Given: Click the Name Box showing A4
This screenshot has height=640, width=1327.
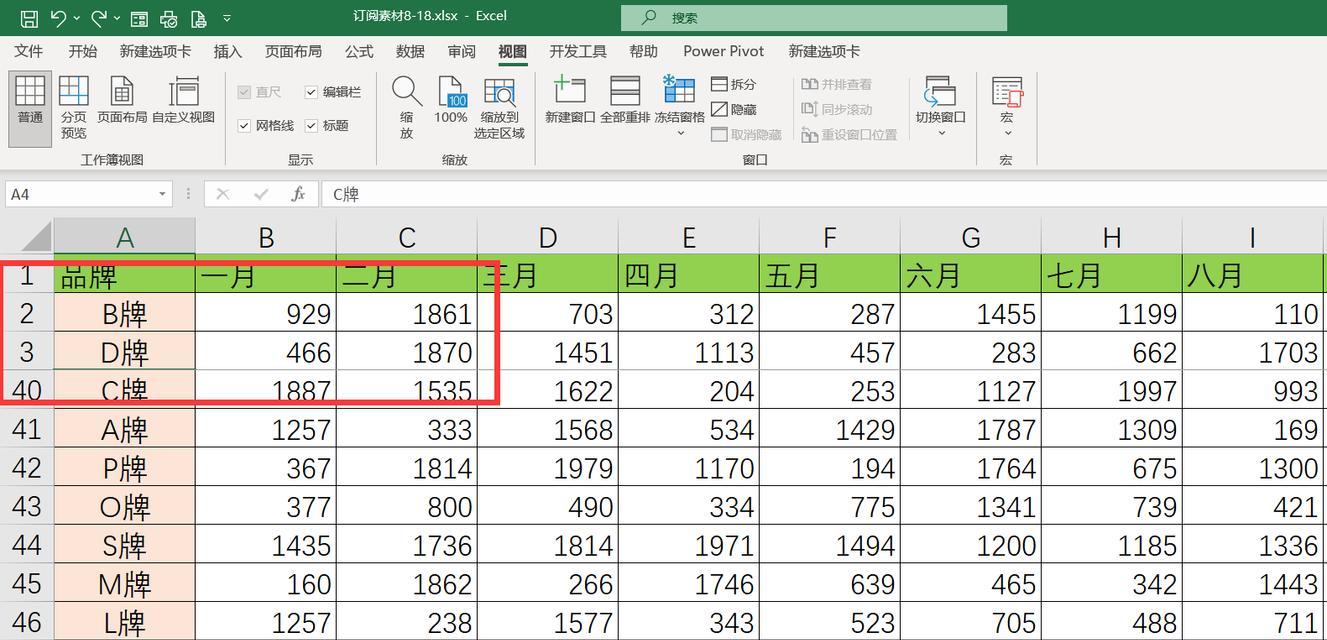Looking at the screenshot, I should pyautogui.click(x=80, y=194).
